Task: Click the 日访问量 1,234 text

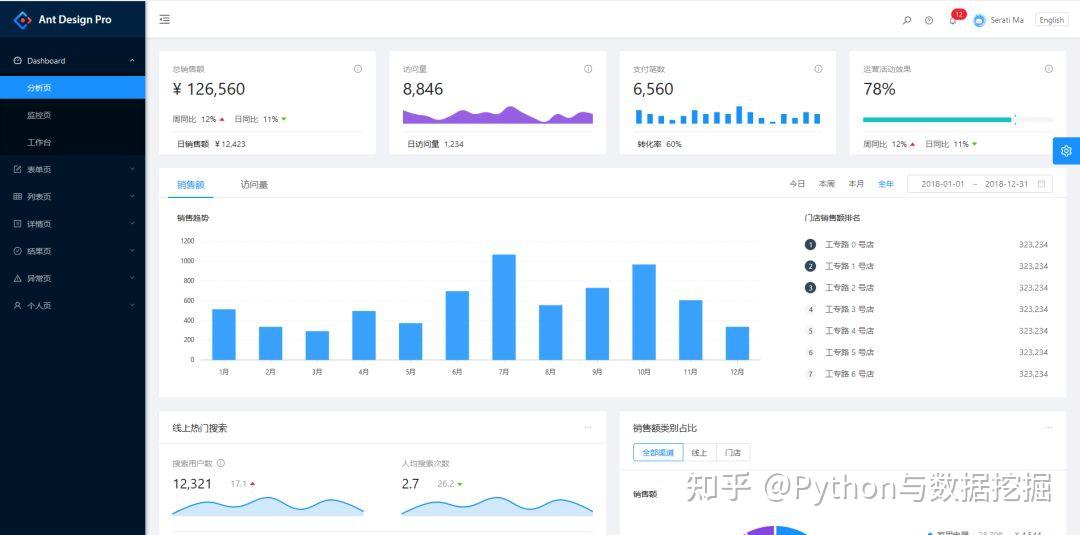Action: [435, 145]
